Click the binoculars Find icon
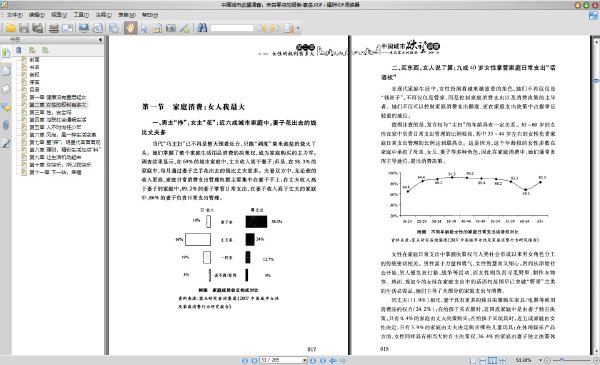Screen dimensions: 600x365 [202, 28]
